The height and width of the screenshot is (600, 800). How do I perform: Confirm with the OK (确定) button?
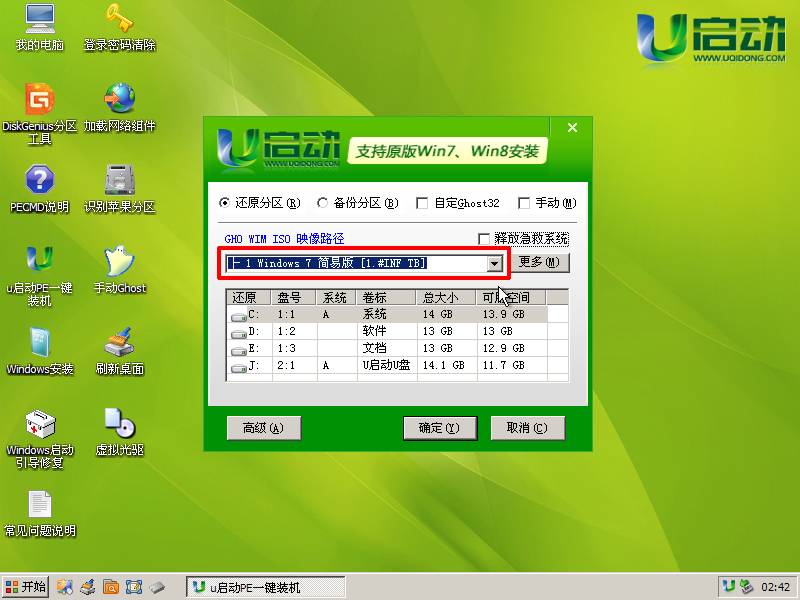coord(439,428)
